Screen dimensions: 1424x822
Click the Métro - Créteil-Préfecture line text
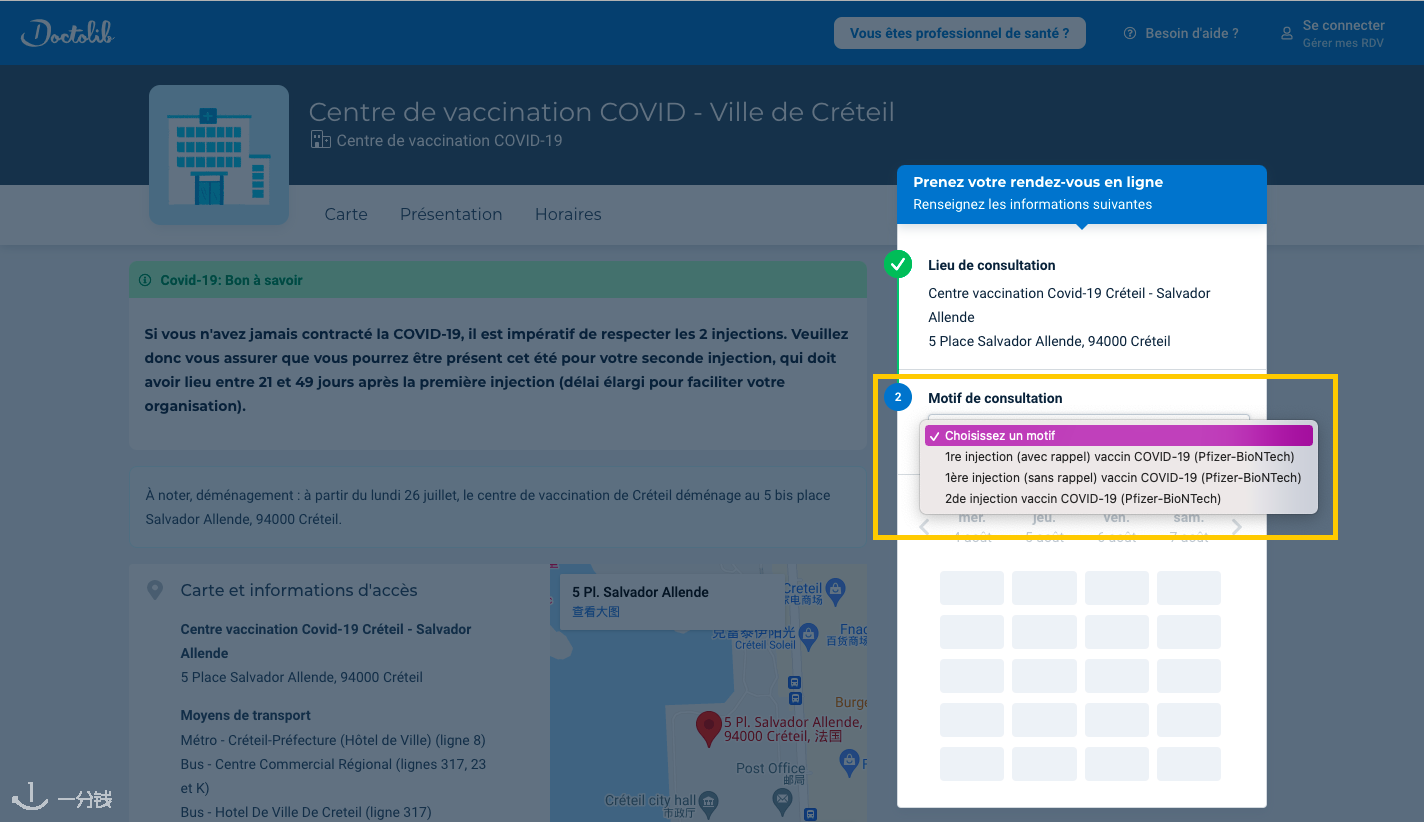point(333,741)
